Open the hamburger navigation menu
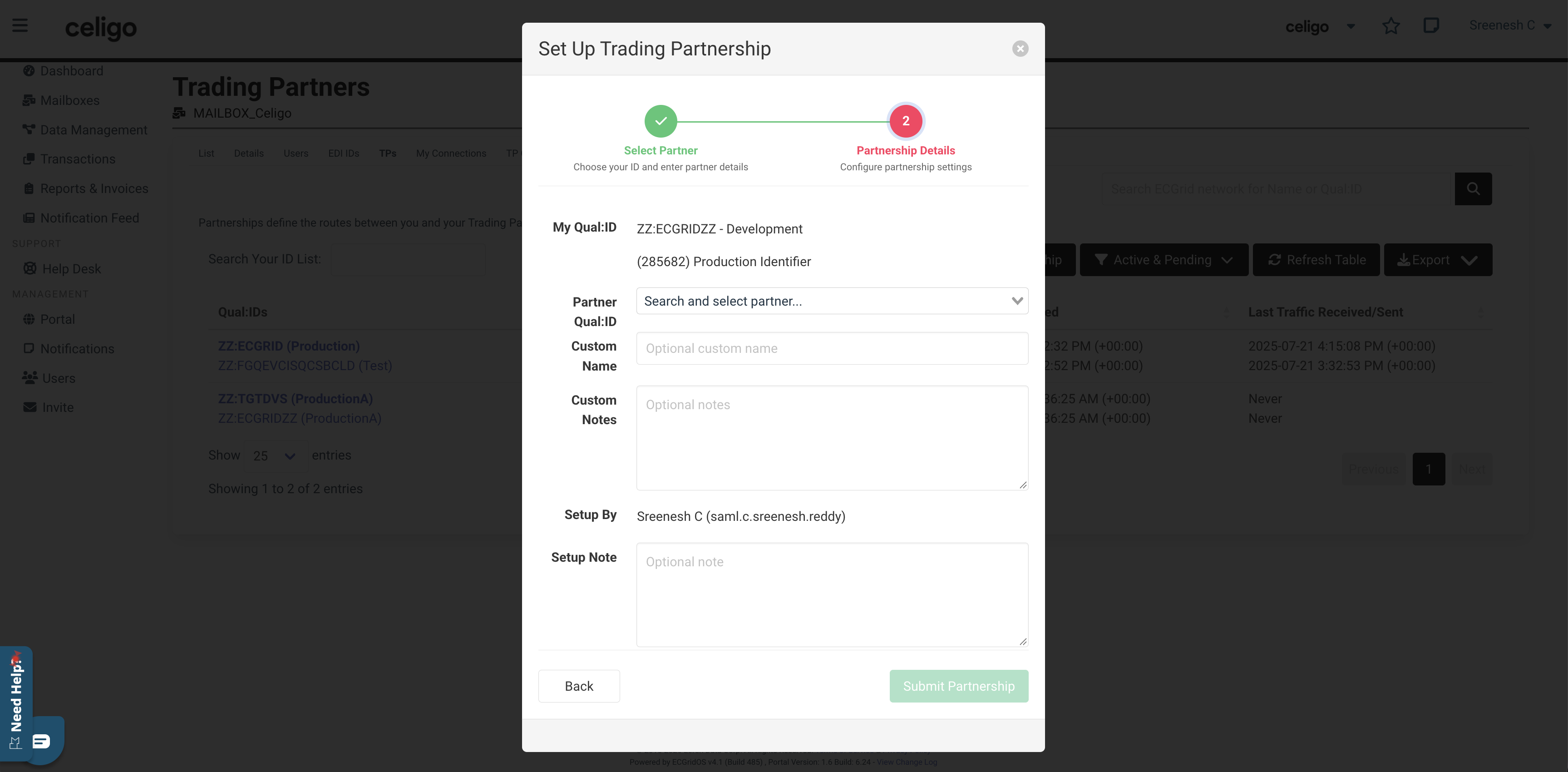 pyautogui.click(x=20, y=25)
